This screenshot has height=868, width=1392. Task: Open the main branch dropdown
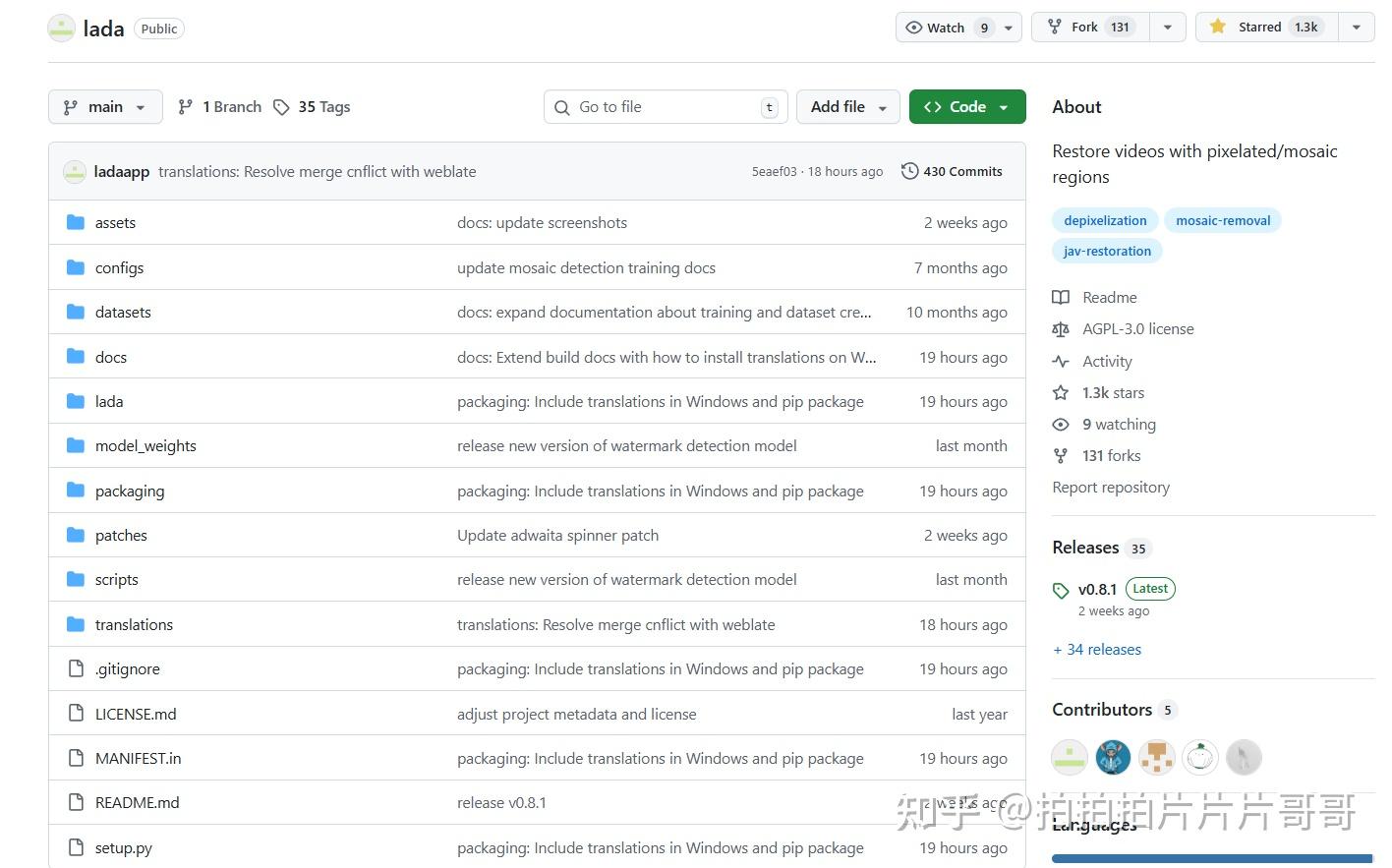pyautogui.click(x=105, y=107)
